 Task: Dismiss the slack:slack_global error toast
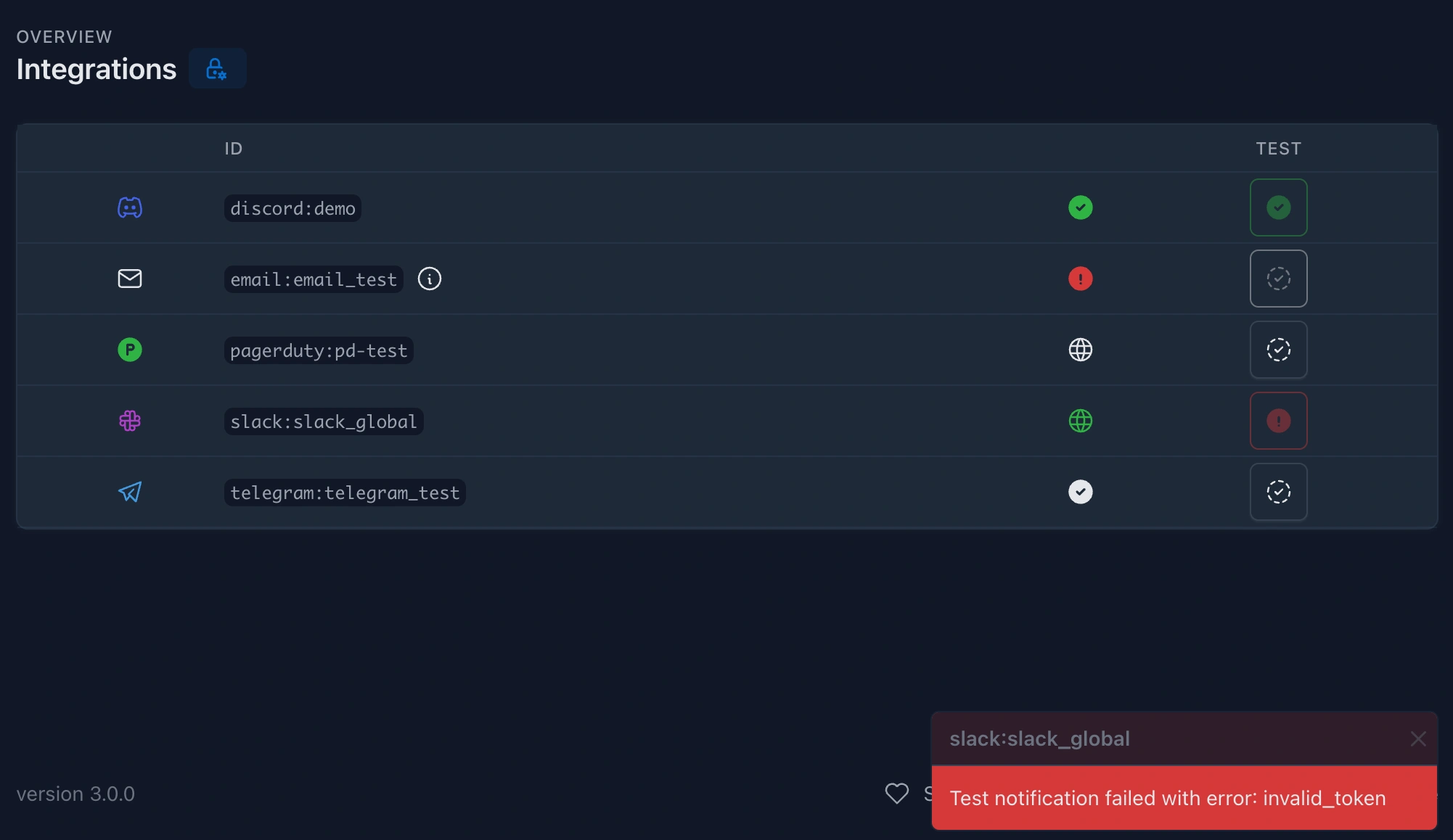coord(1417,738)
